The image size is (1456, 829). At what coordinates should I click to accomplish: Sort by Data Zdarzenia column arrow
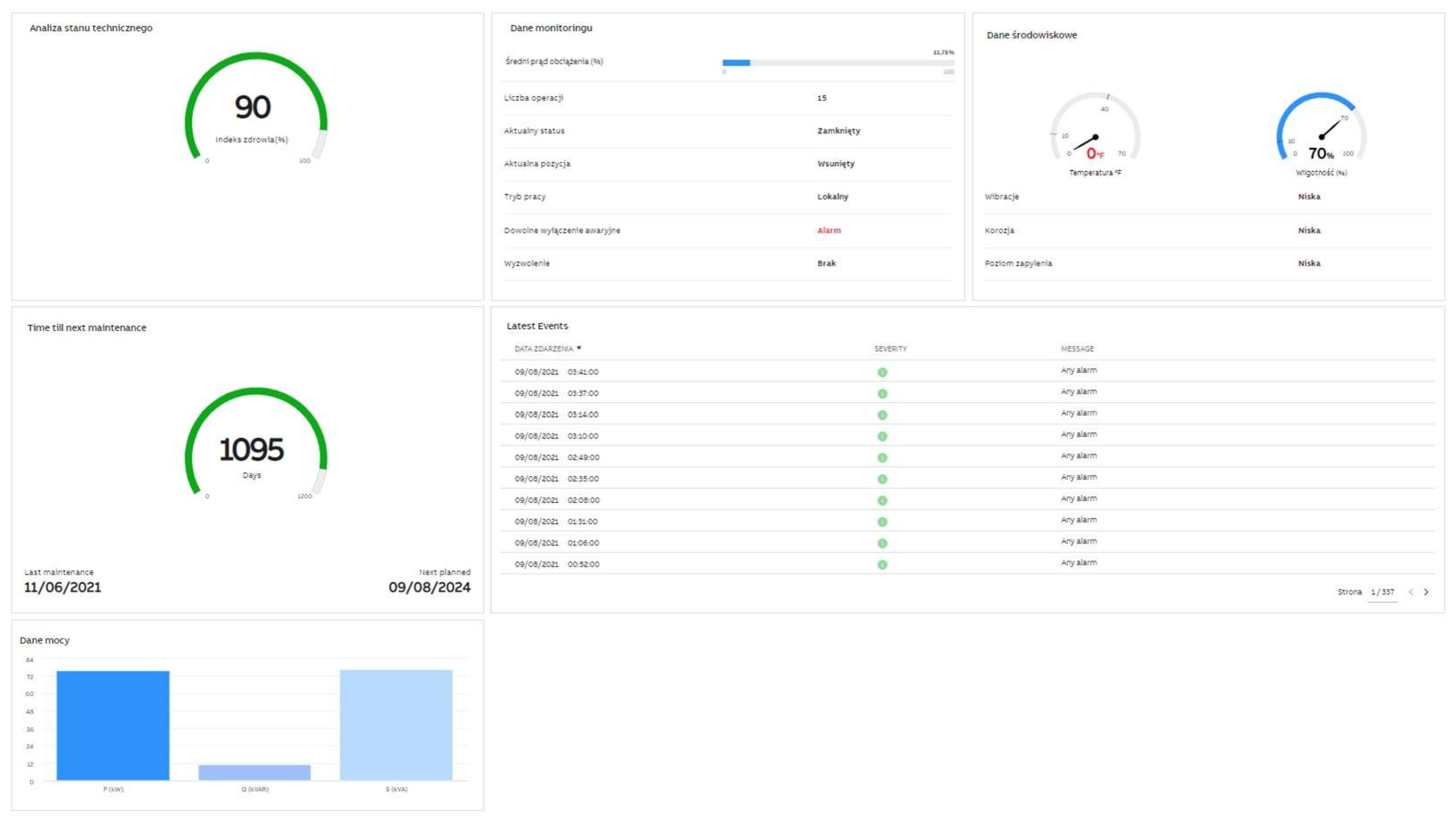click(x=579, y=348)
